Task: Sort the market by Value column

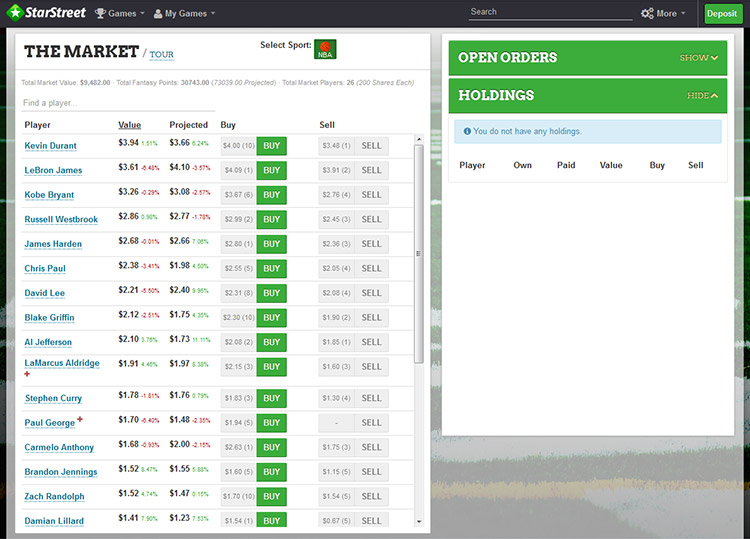Action: pyautogui.click(x=130, y=125)
